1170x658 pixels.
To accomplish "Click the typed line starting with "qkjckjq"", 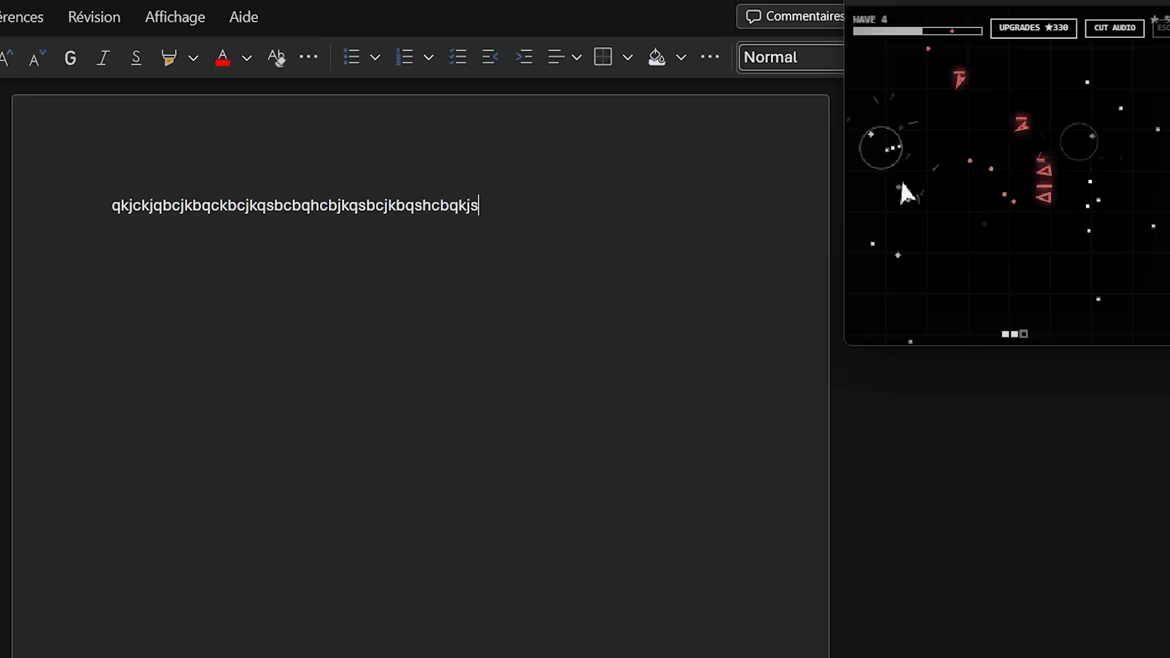I will [295, 205].
